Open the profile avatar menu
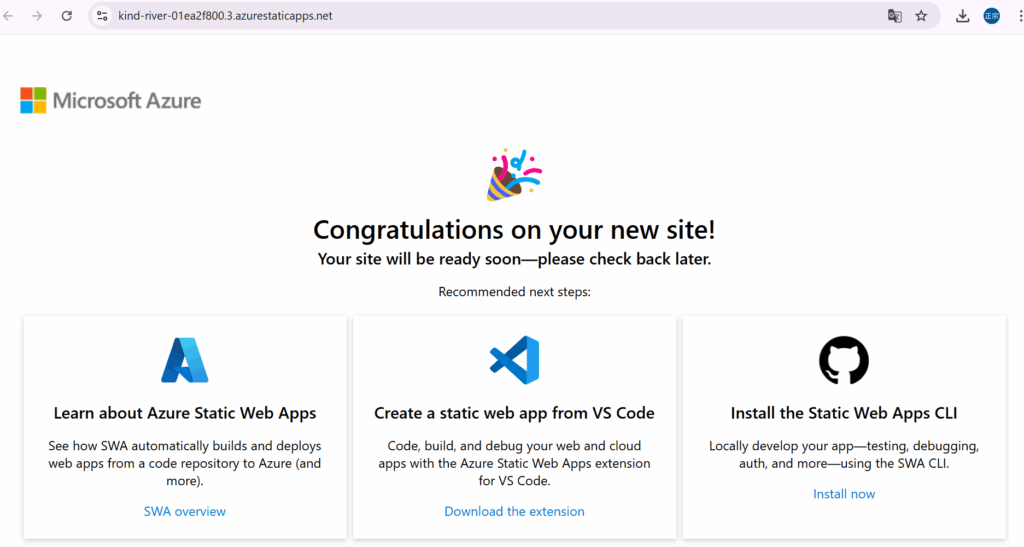Image resolution: width=1024 pixels, height=547 pixels. (991, 16)
